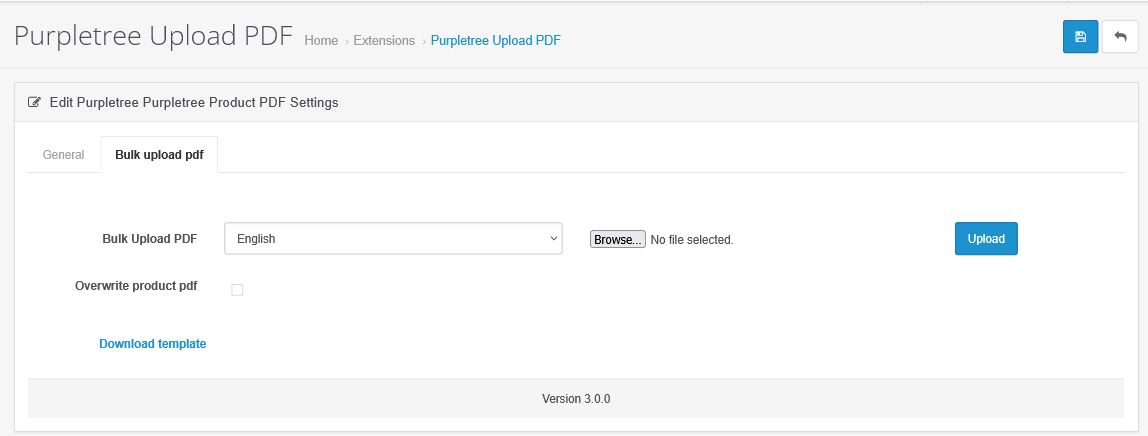Click the Edit Purpletree Product PDF Settings heading

point(194,102)
